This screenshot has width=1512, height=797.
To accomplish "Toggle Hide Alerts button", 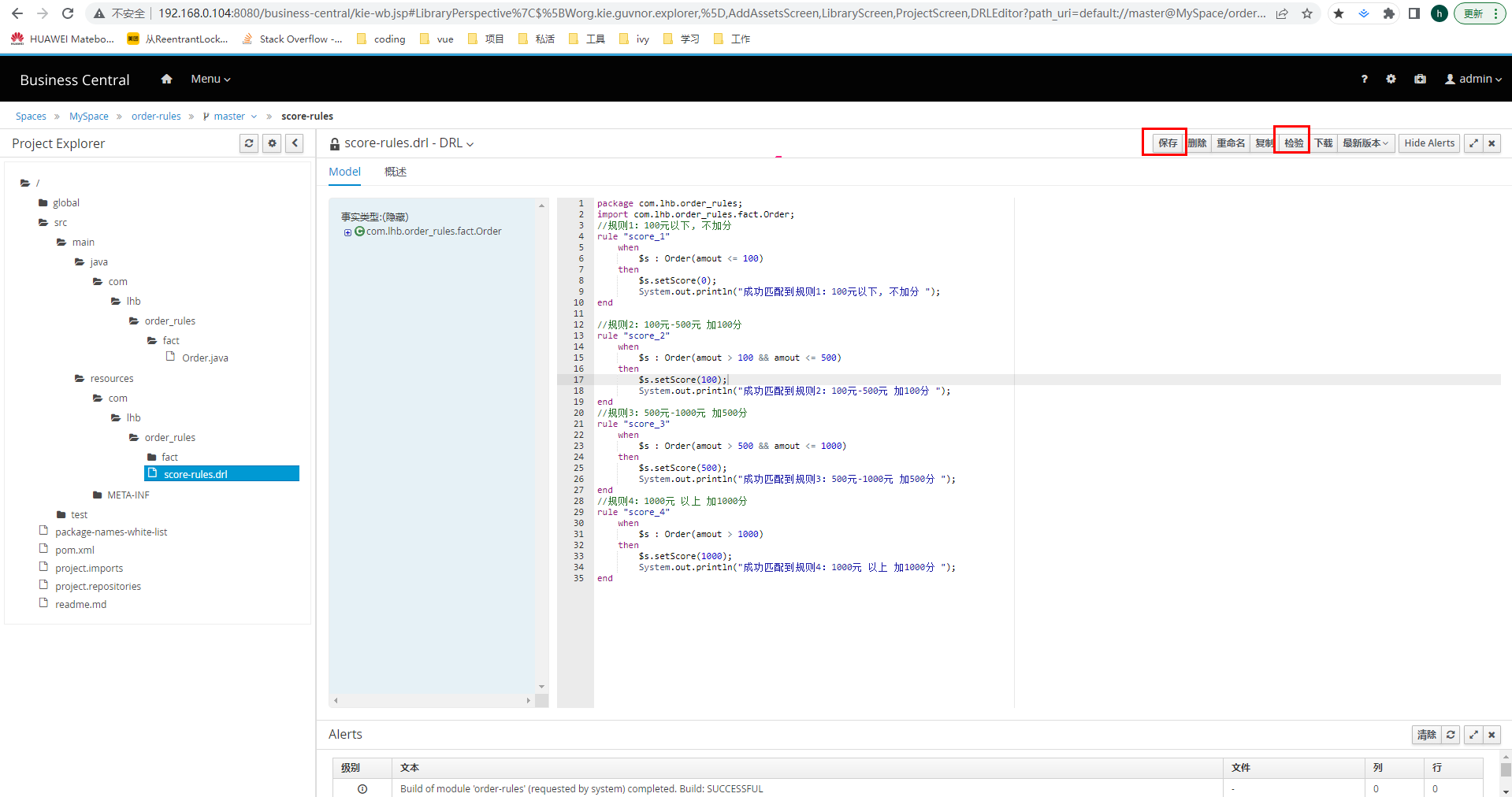I will 1429,143.
